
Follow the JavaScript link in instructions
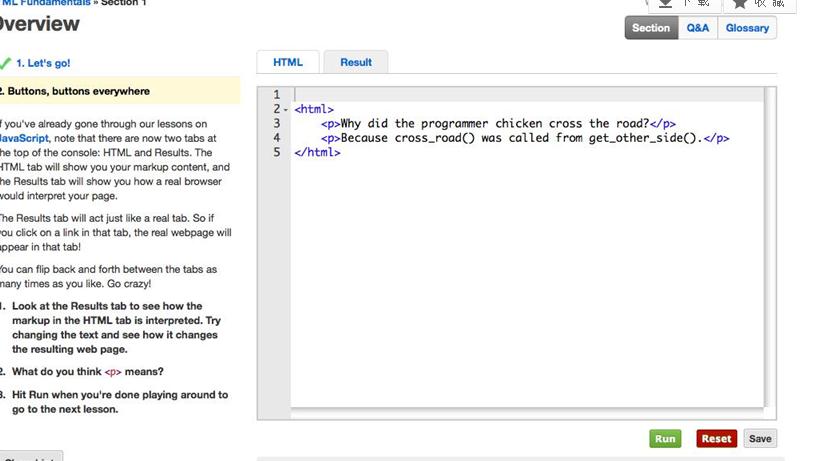[24, 138]
